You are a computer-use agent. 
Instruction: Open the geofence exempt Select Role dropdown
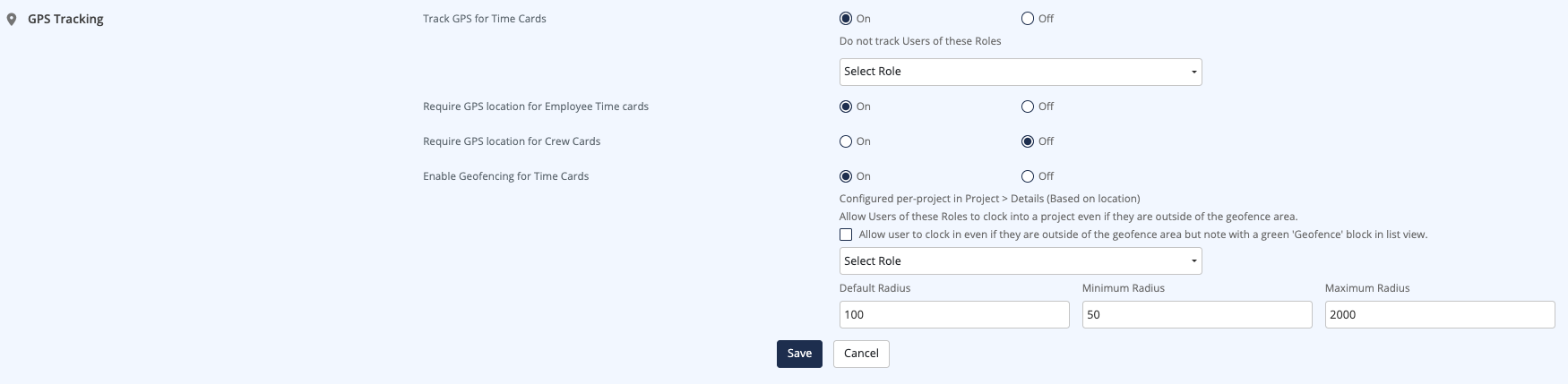pos(1021,261)
